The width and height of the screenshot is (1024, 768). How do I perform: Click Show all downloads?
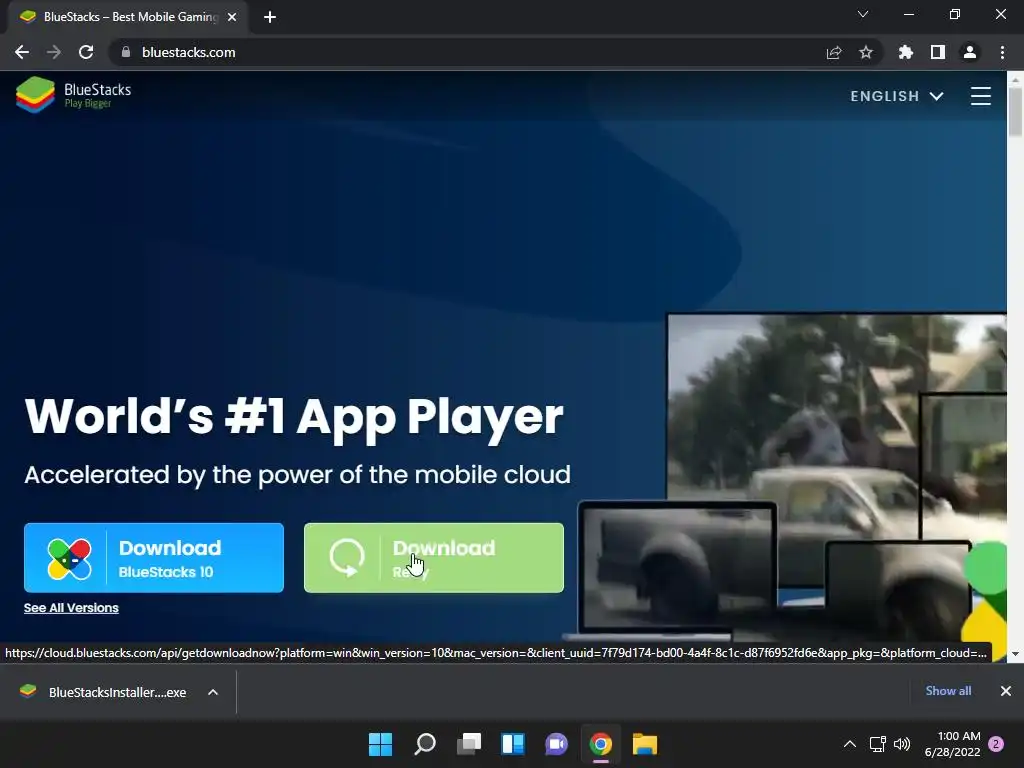point(948,691)
